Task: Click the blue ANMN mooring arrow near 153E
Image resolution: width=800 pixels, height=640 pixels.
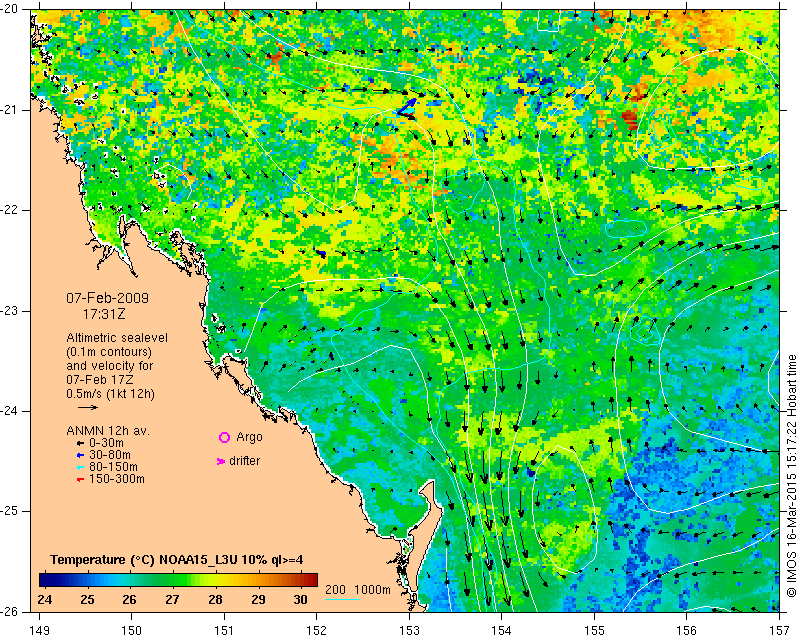Action: pos(407,107)
